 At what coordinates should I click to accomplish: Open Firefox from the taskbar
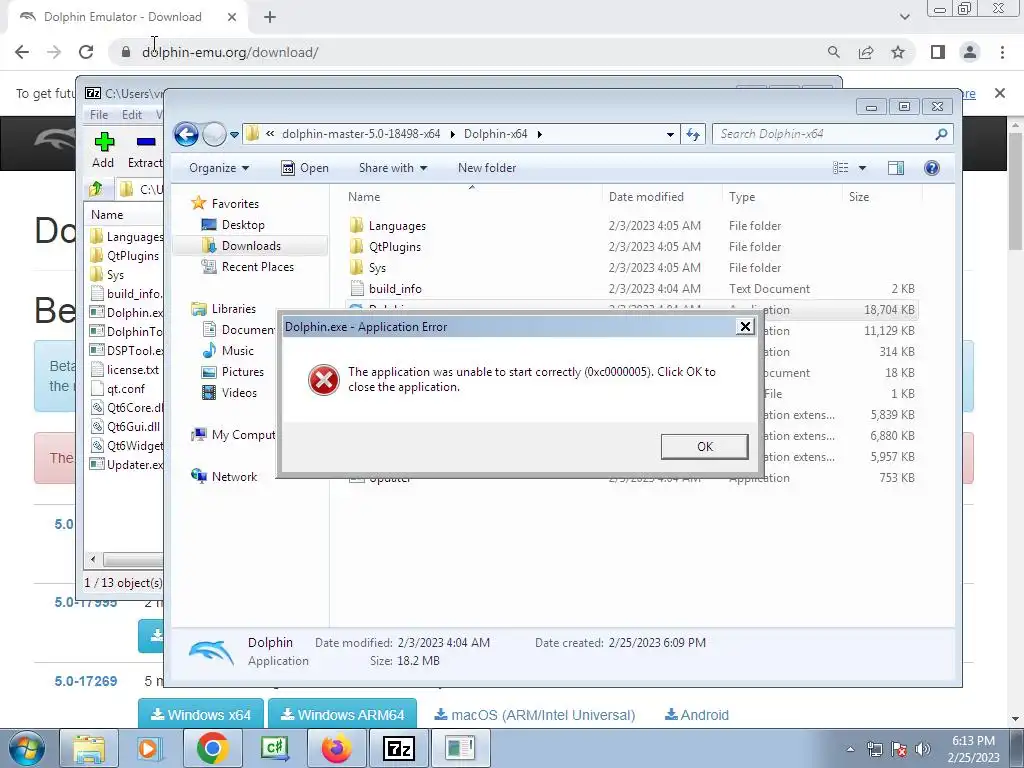336,748
